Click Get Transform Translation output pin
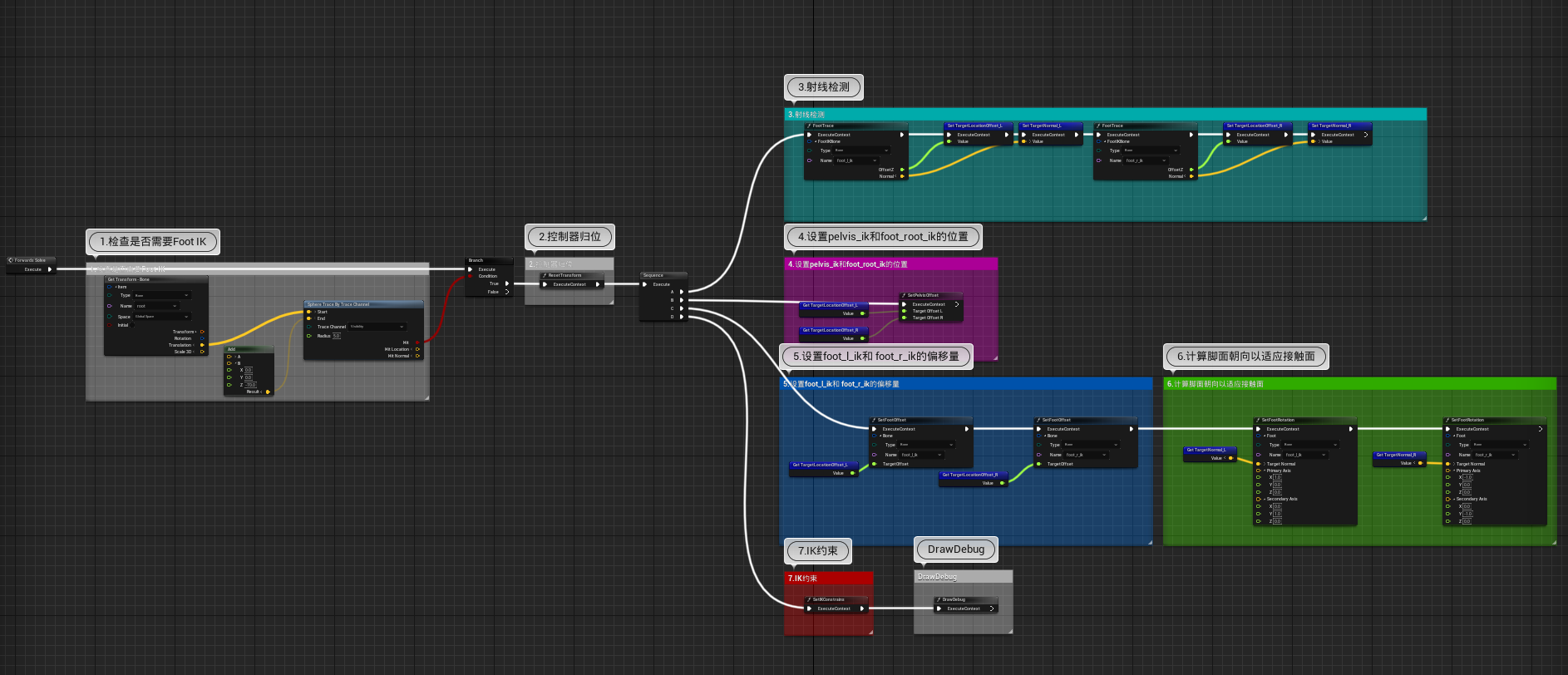 point(202,345)
